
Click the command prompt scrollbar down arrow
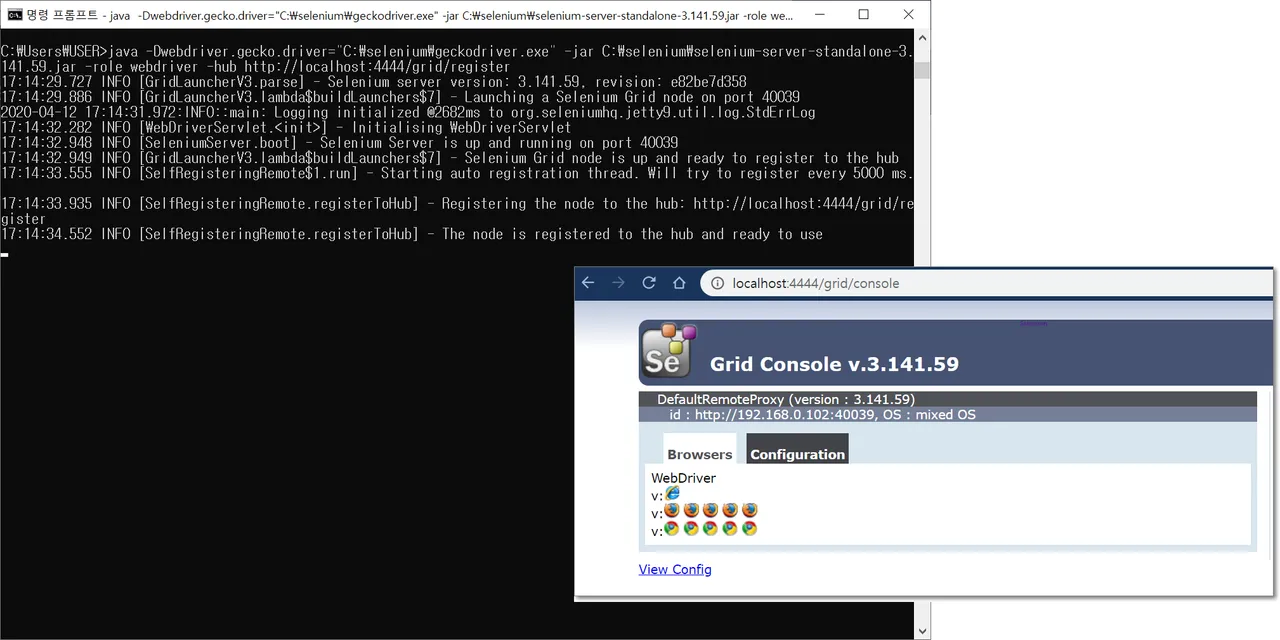click(923, 632)
